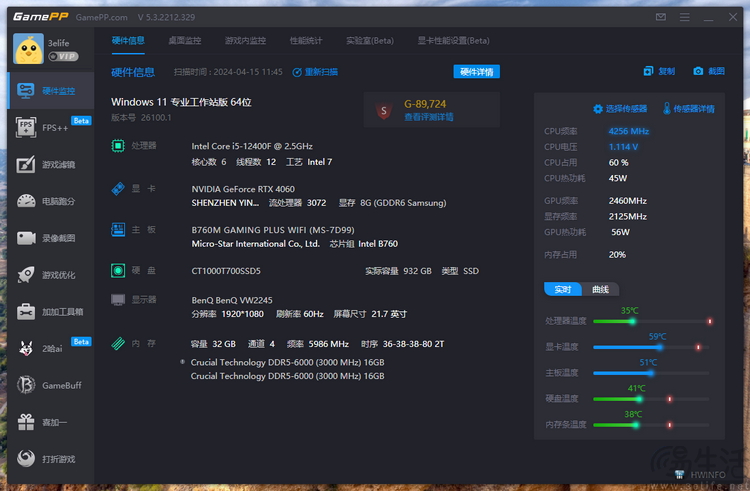The width and height of the screenshot is (750, 491).
Task: Click the red S score shield icon
Action: tap(383, 110)
